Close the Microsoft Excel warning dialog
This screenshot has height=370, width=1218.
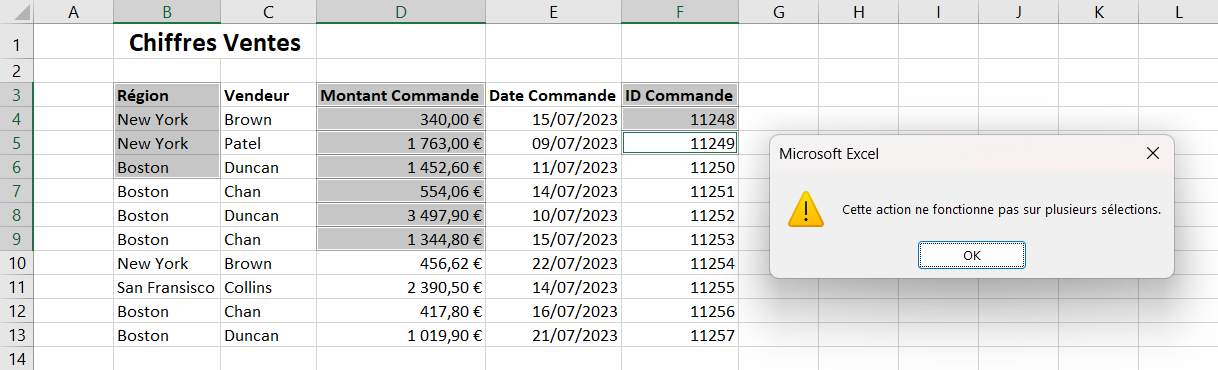(x=1152, y=154)
